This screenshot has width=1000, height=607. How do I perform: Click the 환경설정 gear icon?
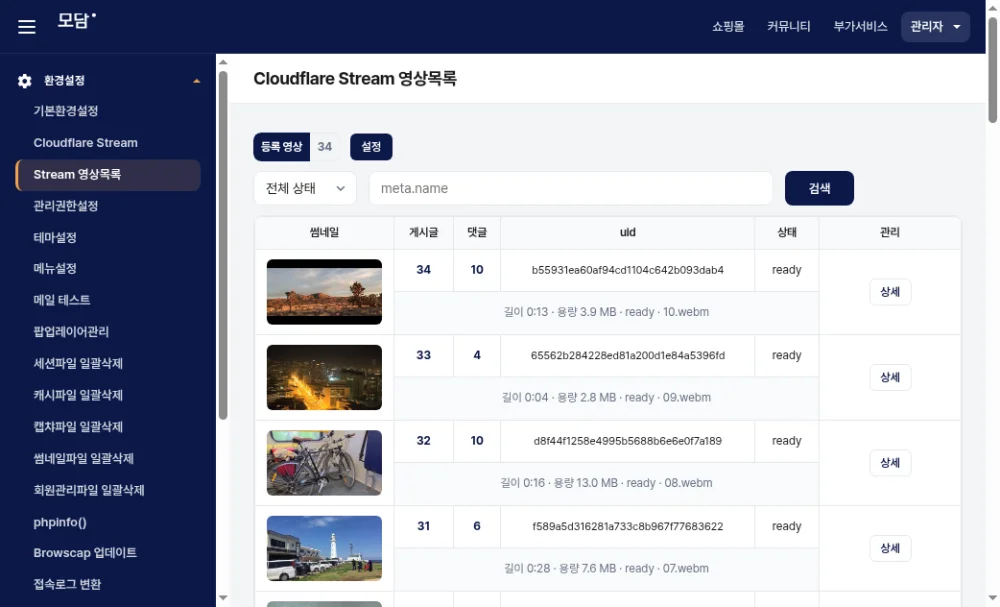point(24,81)
